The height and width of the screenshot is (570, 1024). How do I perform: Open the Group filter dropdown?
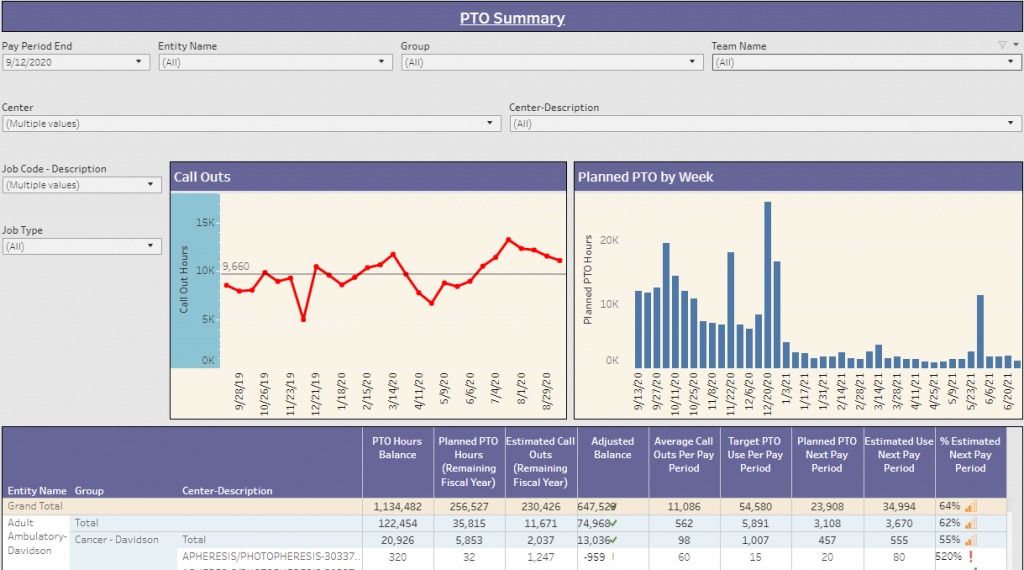(x=690, y=62)
